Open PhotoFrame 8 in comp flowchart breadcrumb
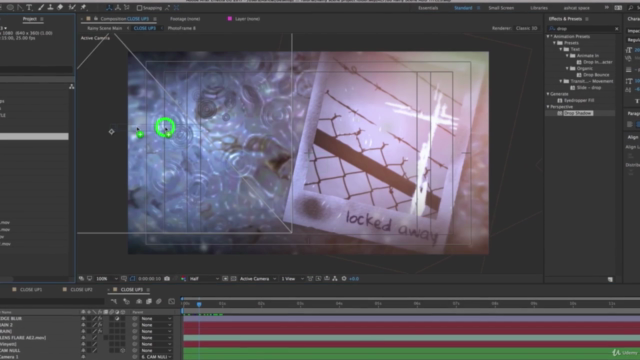 (x=182, y=28)
